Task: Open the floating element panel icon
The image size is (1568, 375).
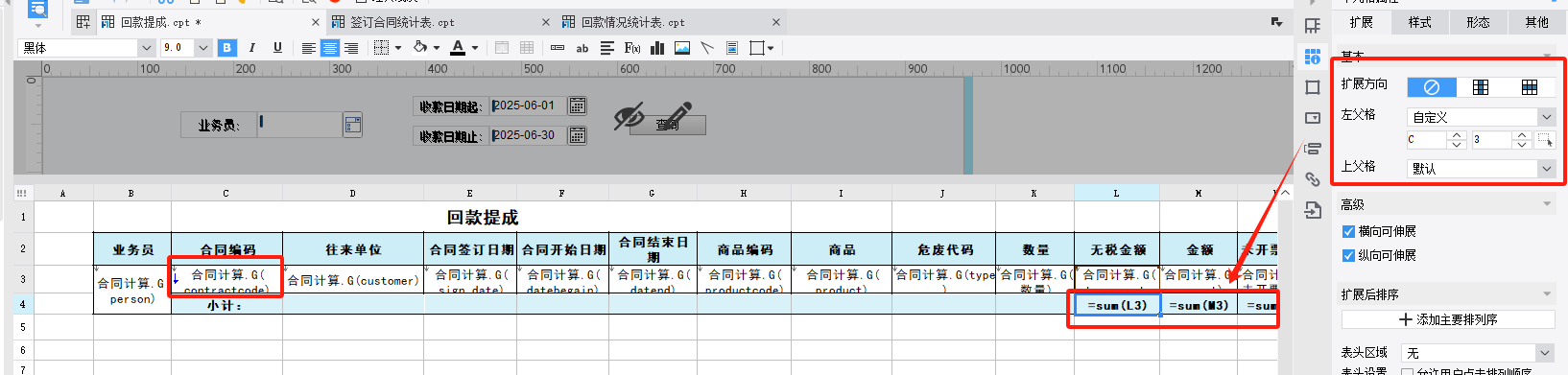Action: (x=1313, y=87)
